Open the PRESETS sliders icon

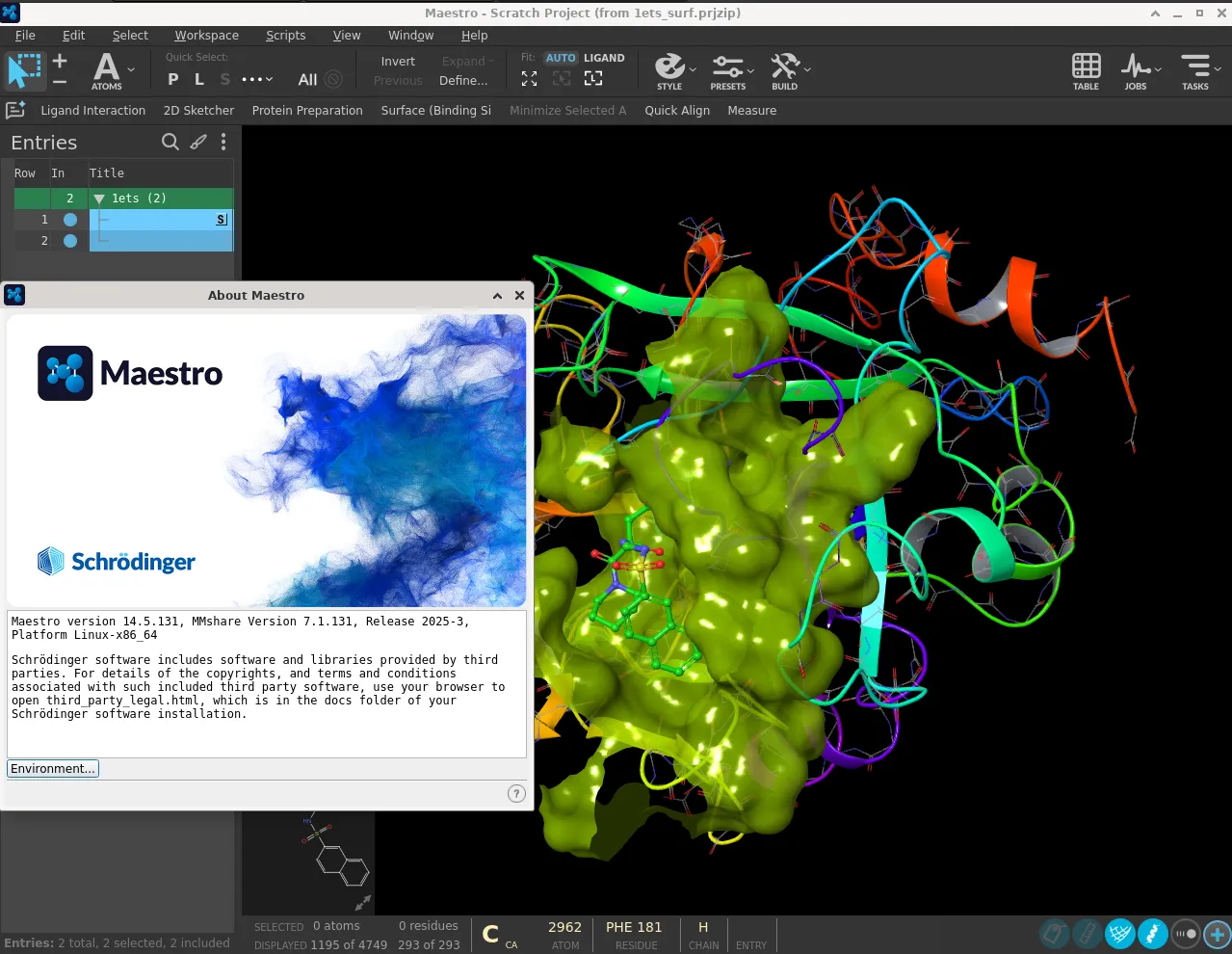728,71
